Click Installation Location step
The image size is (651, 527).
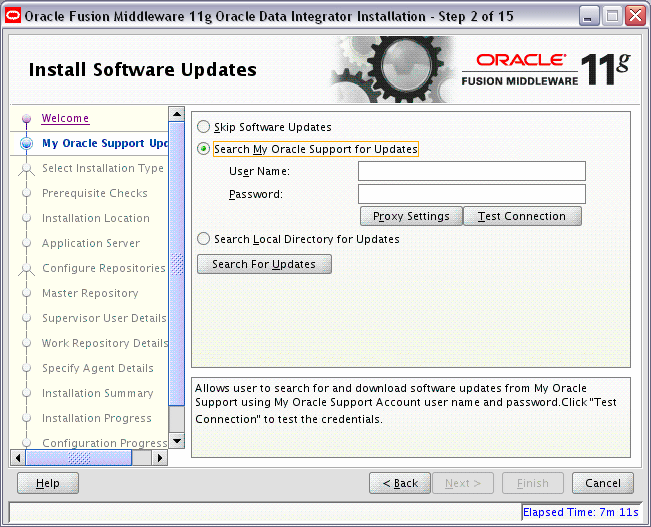(x=96, y=218)
